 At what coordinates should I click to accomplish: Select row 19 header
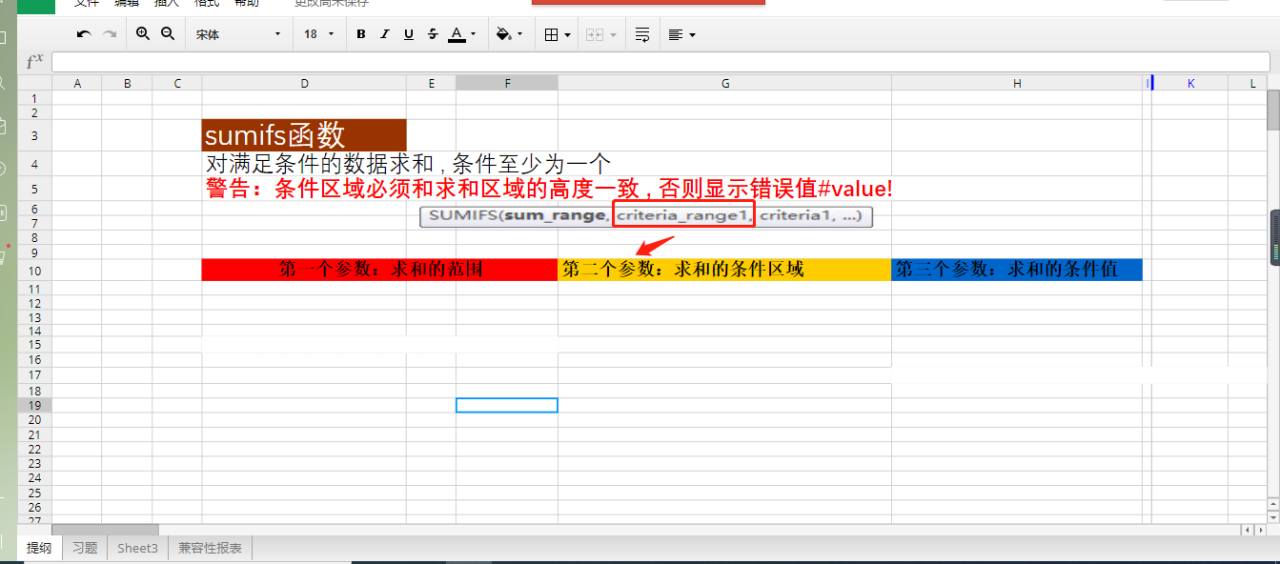(34, 405)
